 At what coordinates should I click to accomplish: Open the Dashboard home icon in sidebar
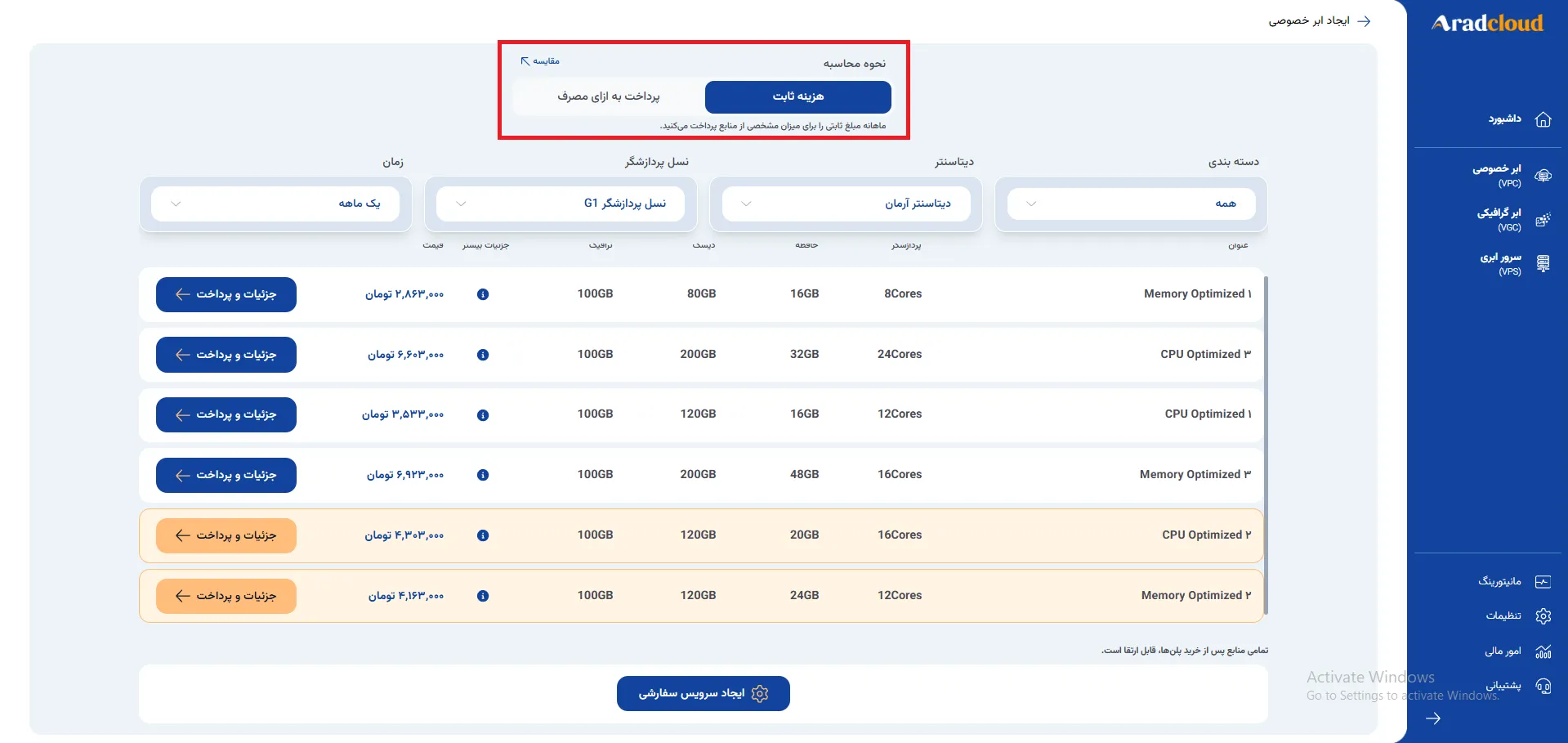coord(1543,119)
